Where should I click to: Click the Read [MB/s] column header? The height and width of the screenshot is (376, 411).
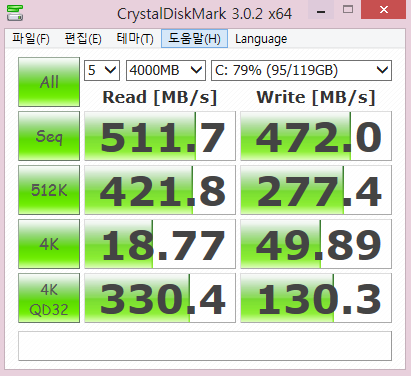pyautogui.click(x=160, y=97)
